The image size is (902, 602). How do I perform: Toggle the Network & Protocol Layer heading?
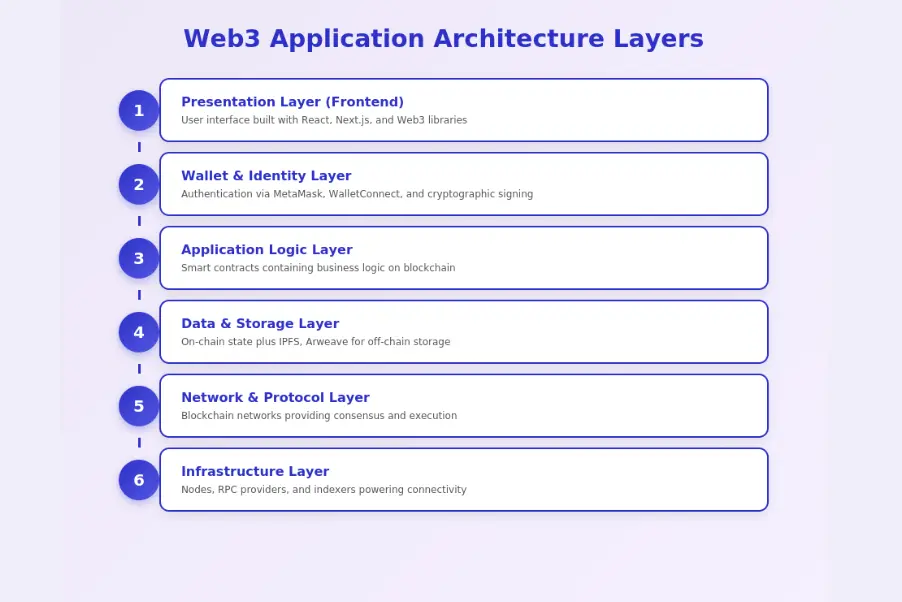[x=275, y=397]
